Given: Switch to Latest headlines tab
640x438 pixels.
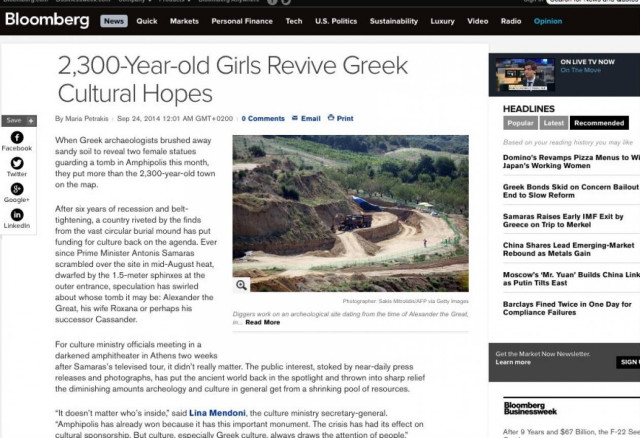Looking at the screenshot, I should pyautogui.click(x=553, y=123).
